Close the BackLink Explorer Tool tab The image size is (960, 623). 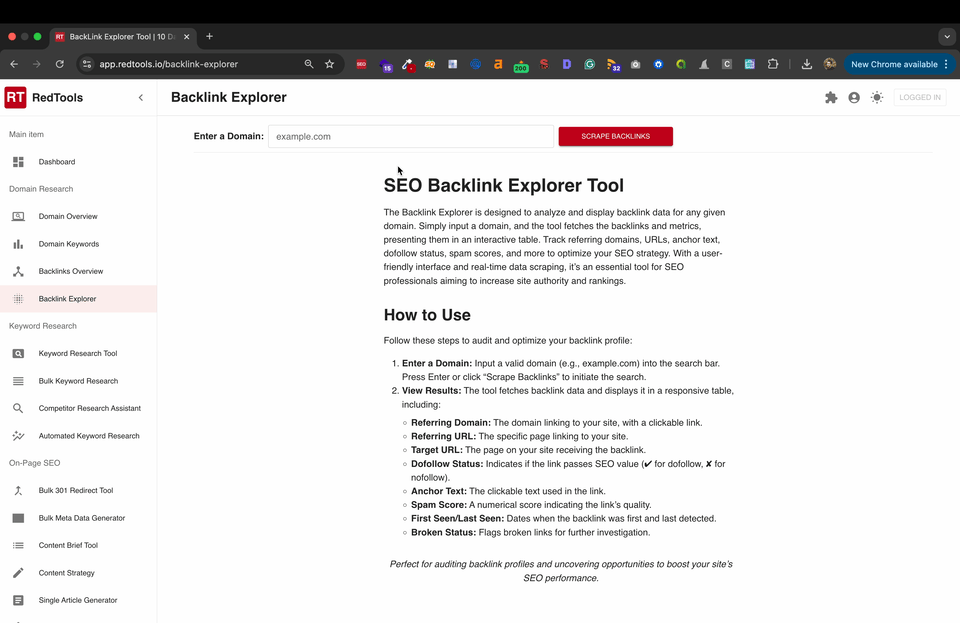pyautogui.click(x=187, y=37)
